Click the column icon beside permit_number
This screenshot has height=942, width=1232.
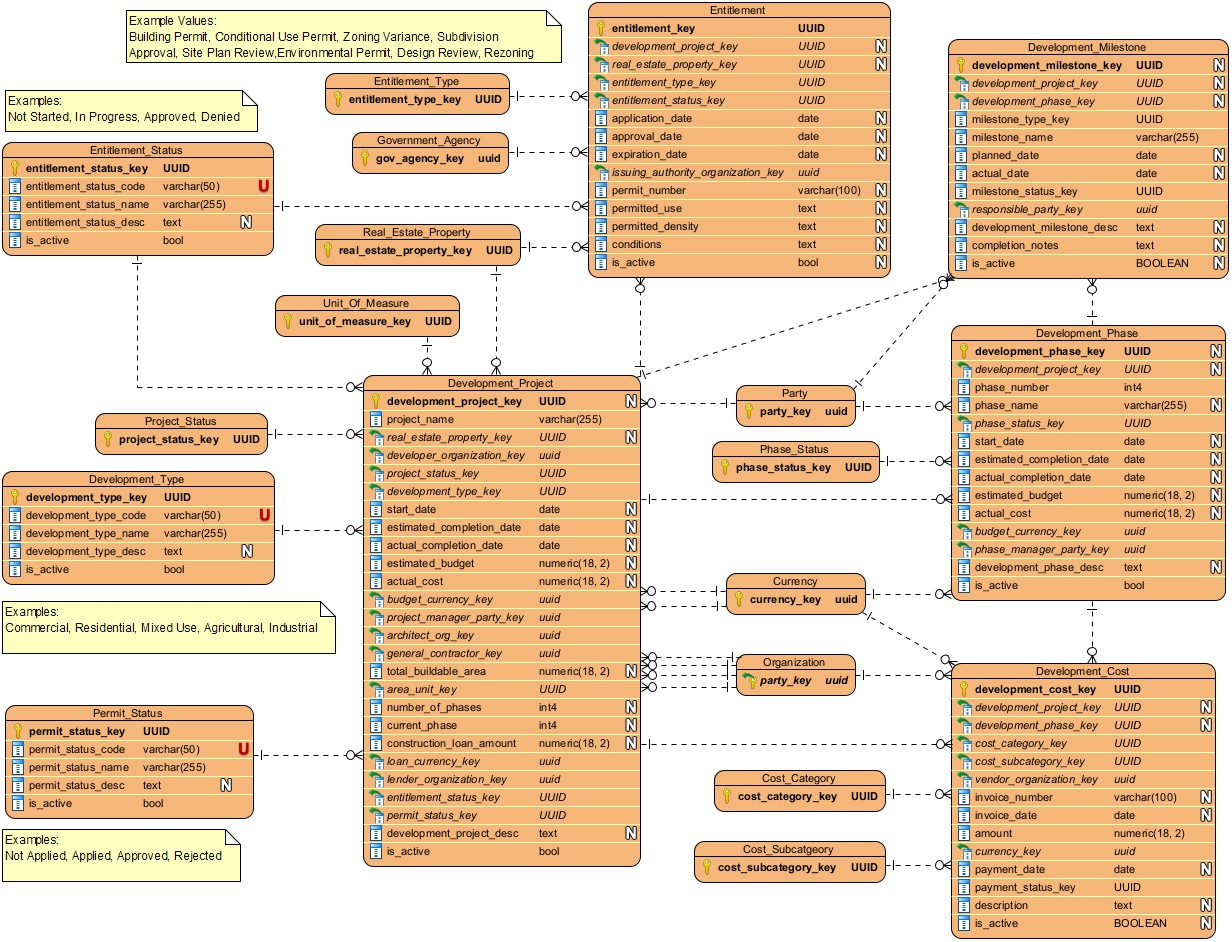pyautogui.click(x=601, y=190)
